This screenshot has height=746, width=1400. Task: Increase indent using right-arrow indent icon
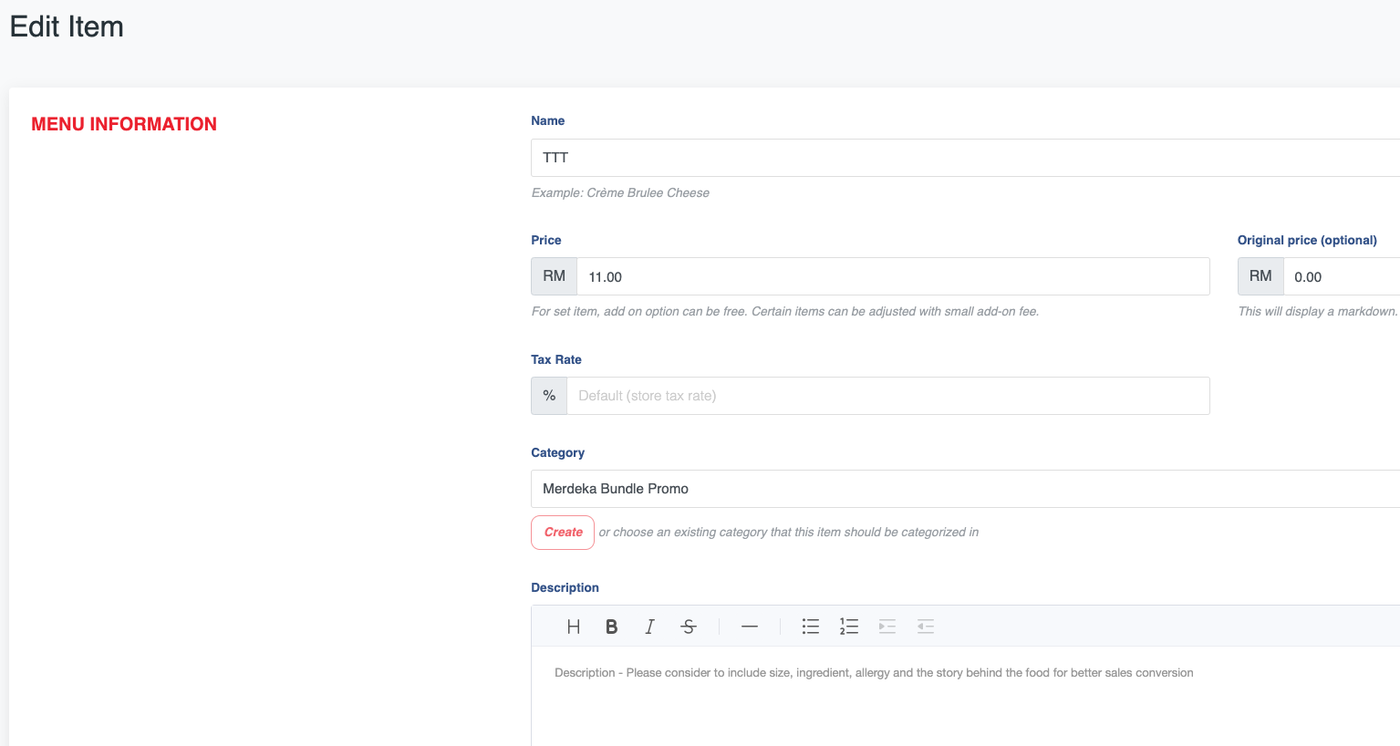[x=887, y=627]
